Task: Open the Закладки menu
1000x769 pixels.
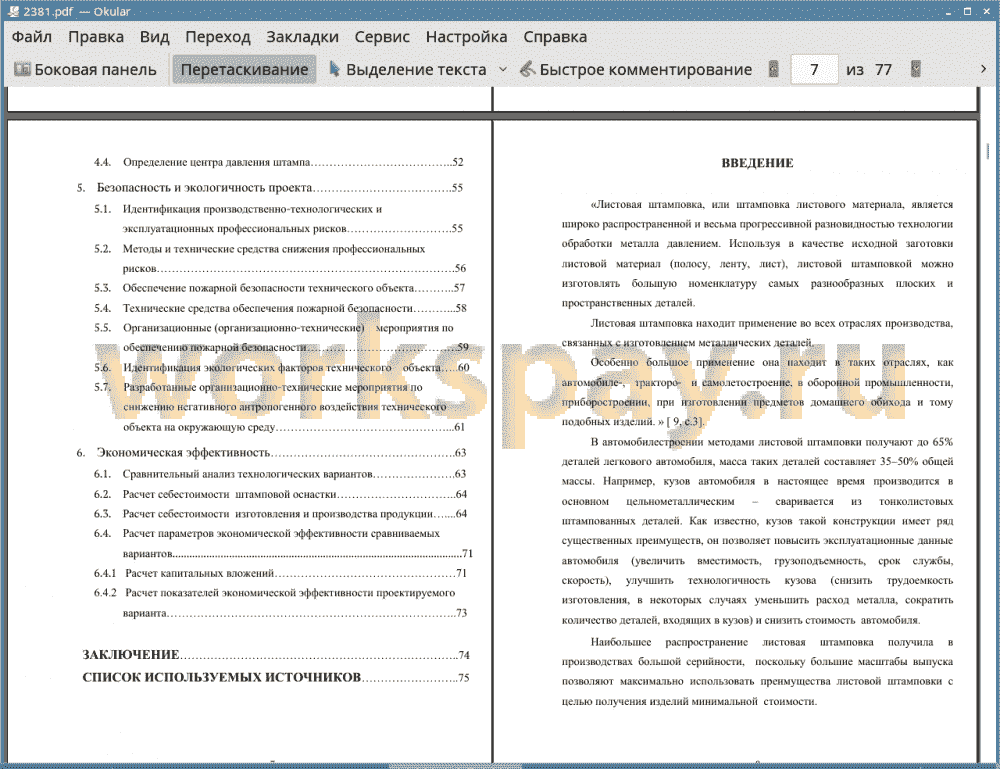Action: [x=302, y=37]
